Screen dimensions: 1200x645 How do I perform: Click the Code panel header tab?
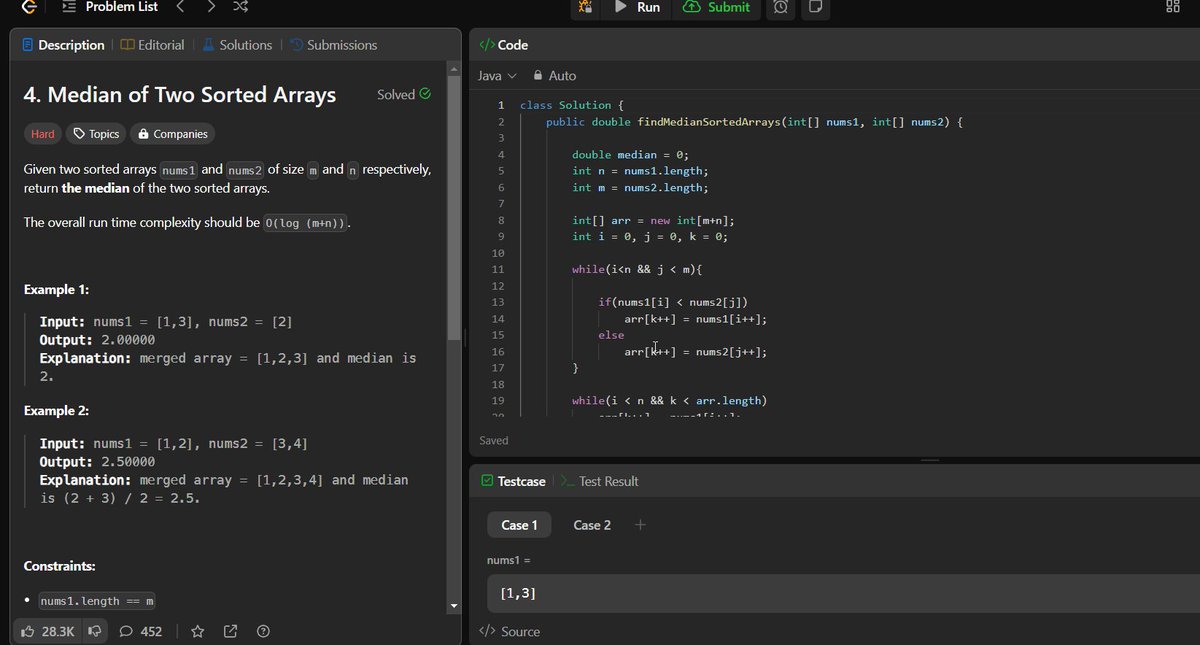[x=504, y=45]
